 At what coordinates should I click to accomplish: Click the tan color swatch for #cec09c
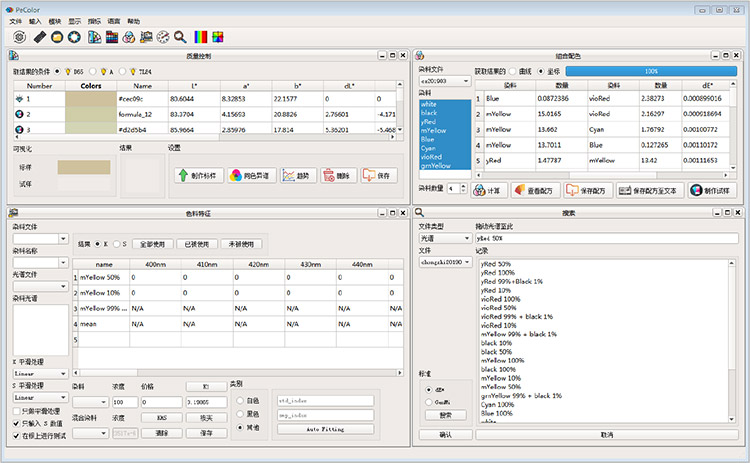click(90, 99)
